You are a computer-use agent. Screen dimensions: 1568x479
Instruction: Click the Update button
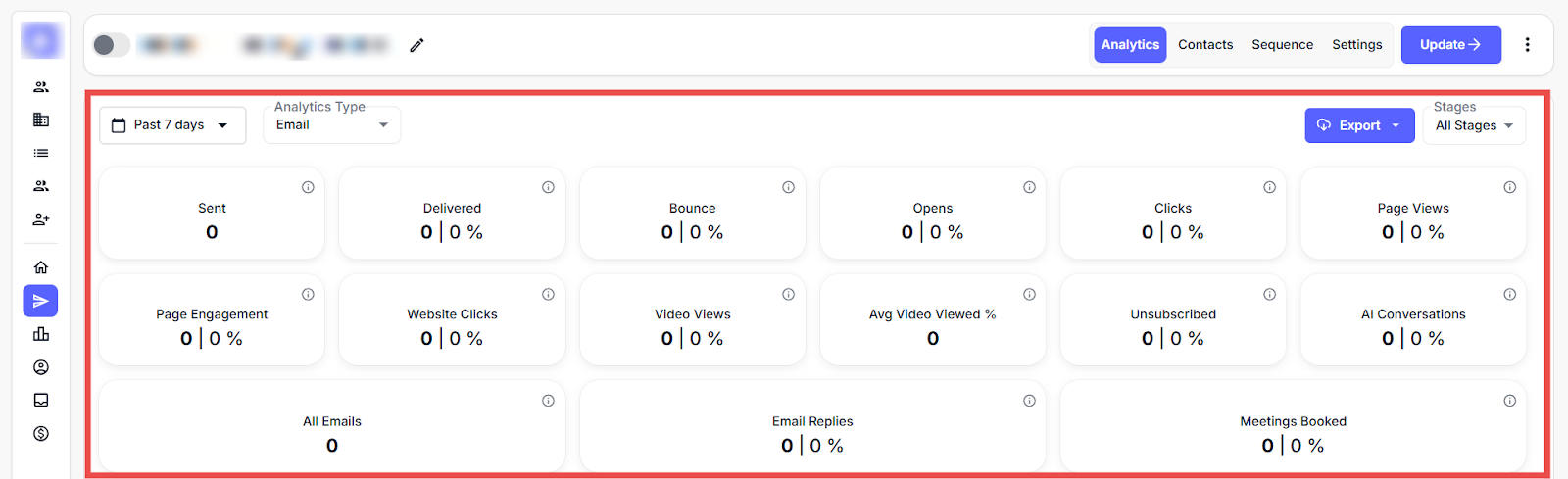tap(1450, 45)
